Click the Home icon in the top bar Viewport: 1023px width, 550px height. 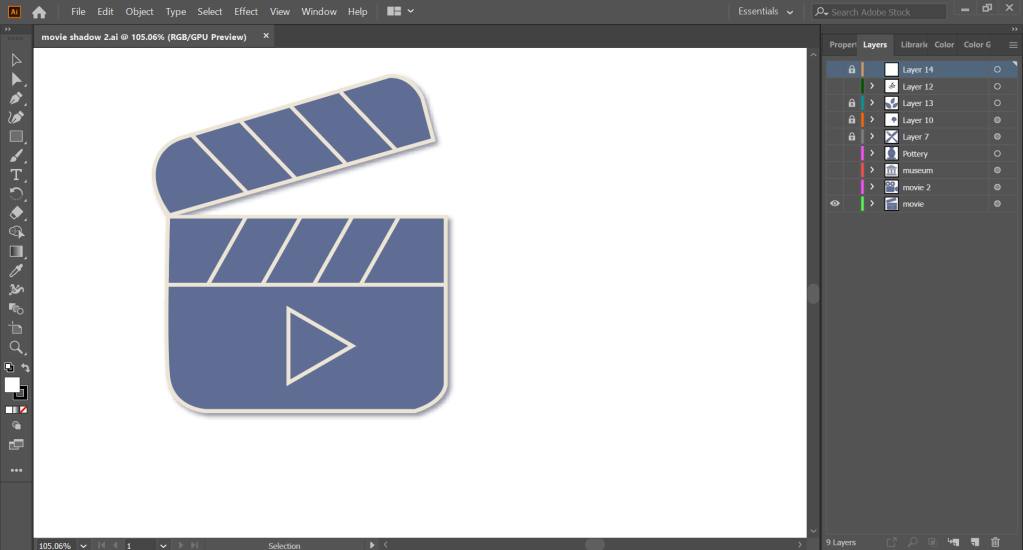tap(39, 12)
